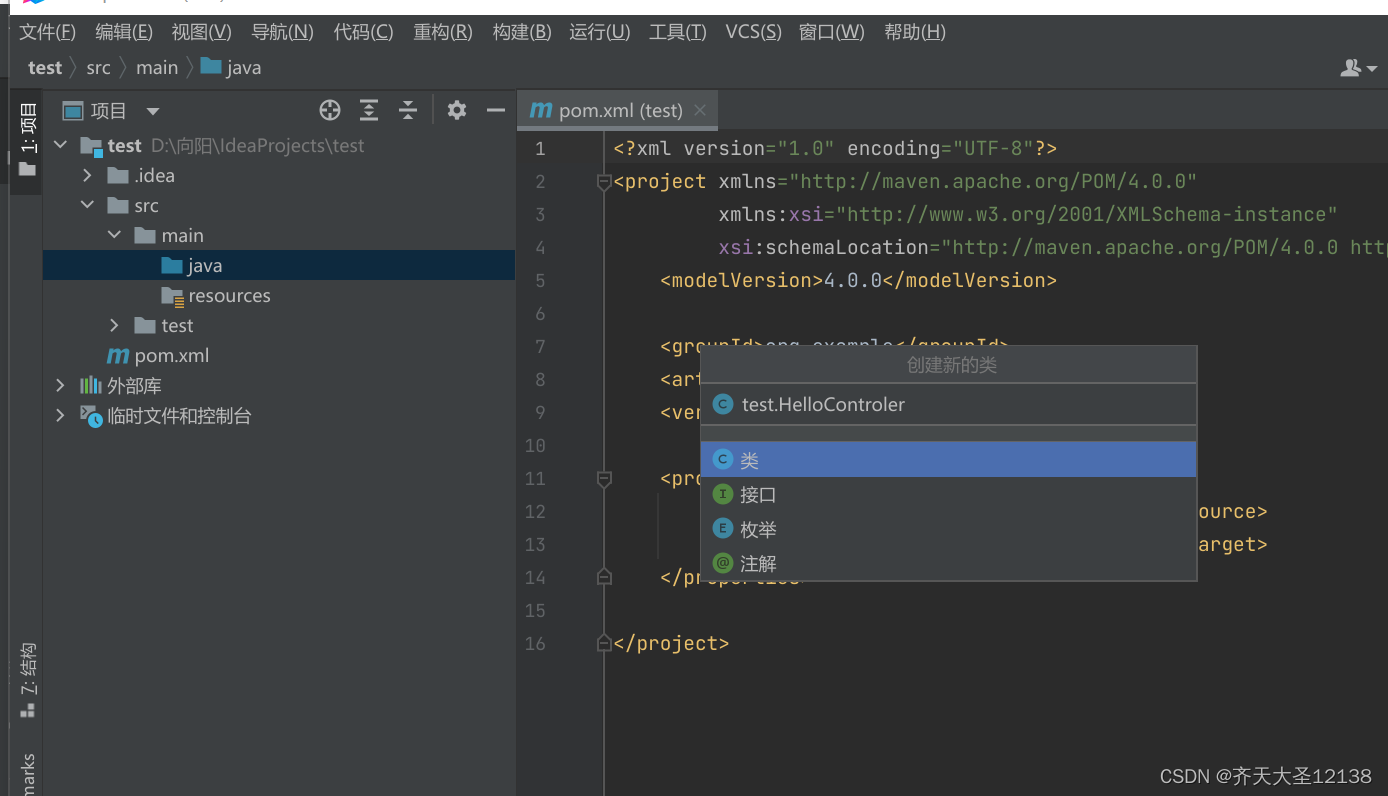
Task: Click the Maven m icon on editor tab
Action: tap(541, 110)
